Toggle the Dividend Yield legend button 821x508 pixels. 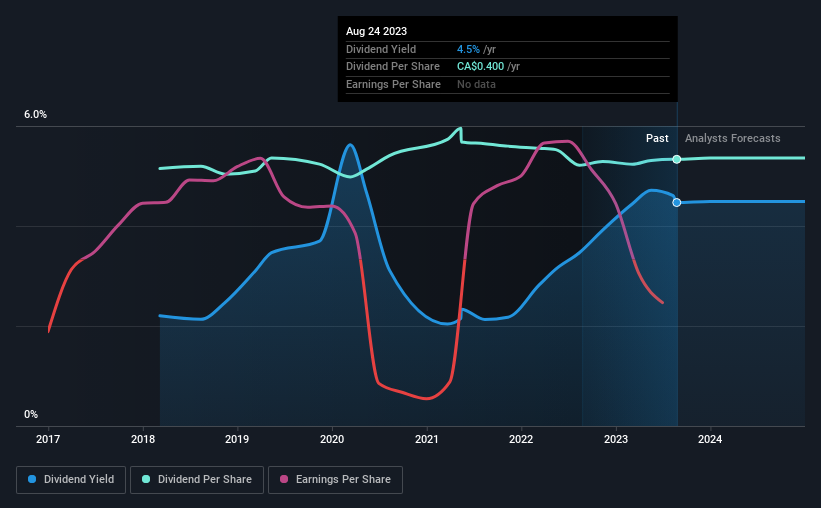pyautogui.click(x=71, y=480)
